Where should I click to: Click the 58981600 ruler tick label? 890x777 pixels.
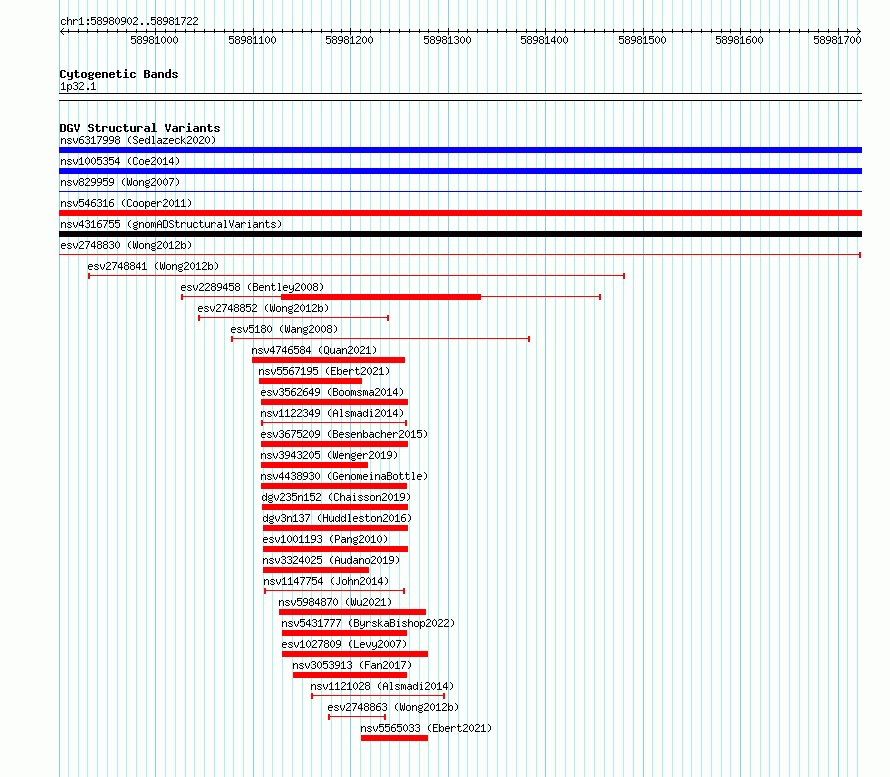click(x=739, y=40)
